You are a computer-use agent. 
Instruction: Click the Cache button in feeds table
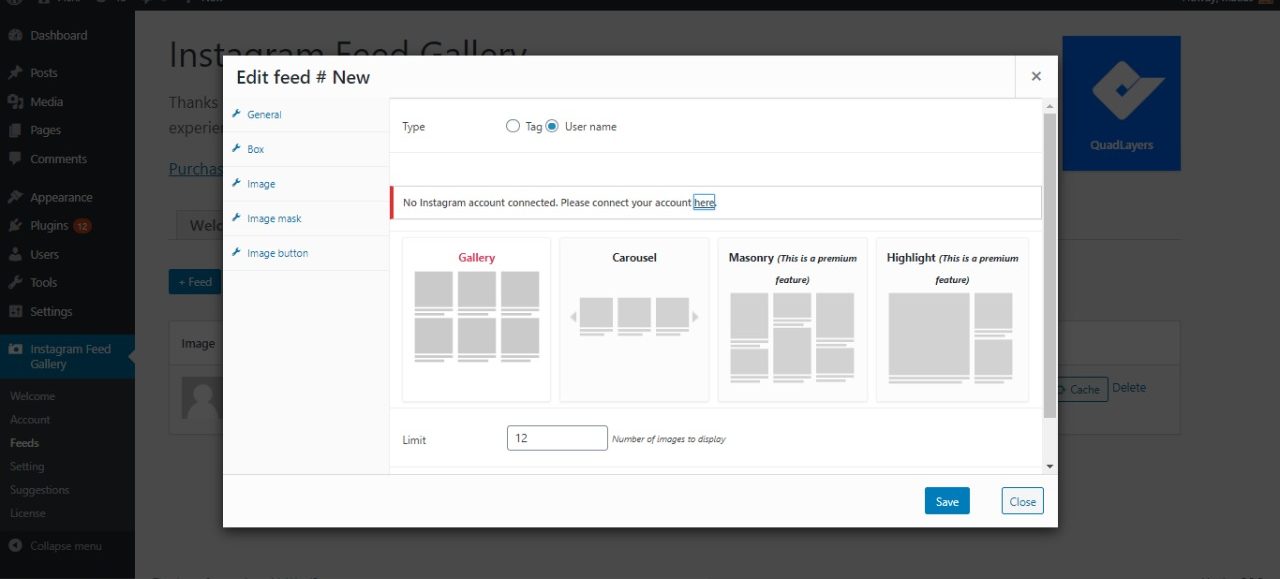(1081, 389)
